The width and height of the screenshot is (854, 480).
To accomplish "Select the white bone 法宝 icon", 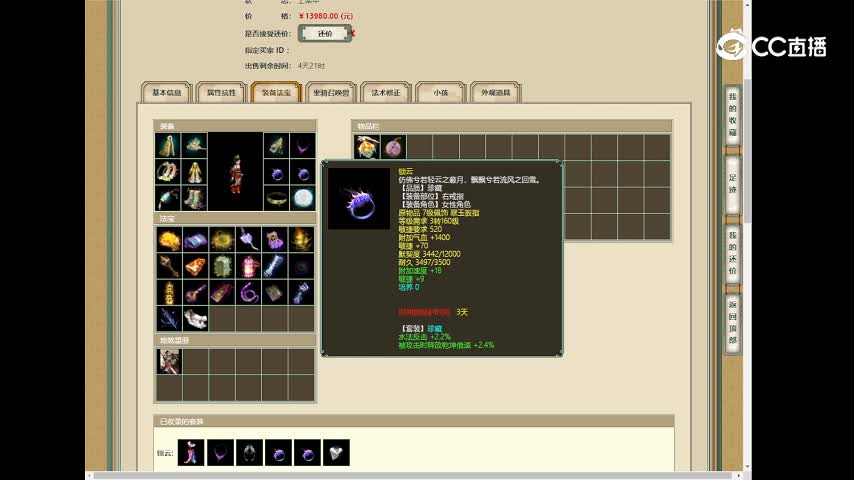I will pyautogui.click(x=196, y=319).
